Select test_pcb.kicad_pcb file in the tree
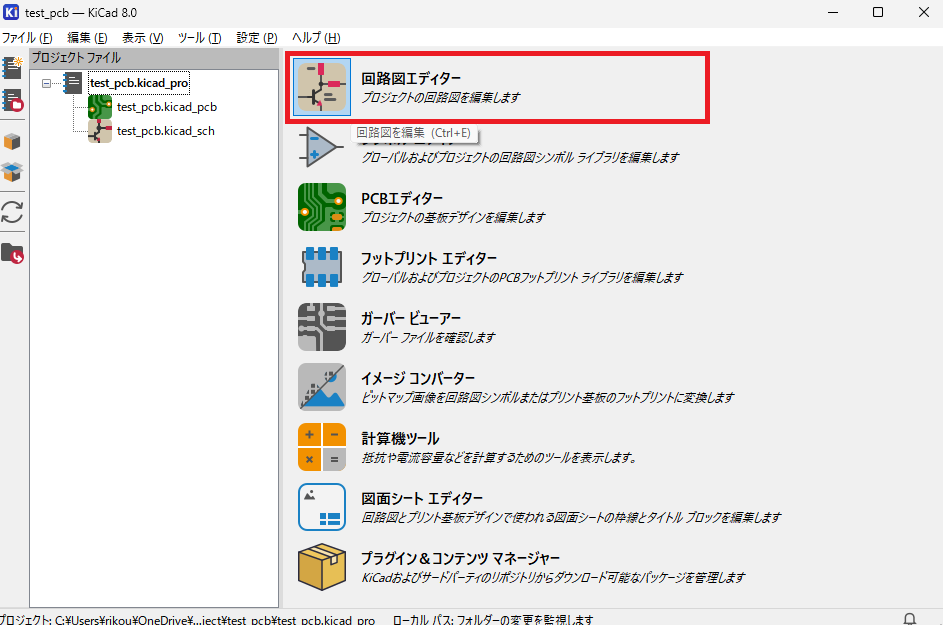Image resolution: width=943 pixels, height=625 pixels. 167,107
